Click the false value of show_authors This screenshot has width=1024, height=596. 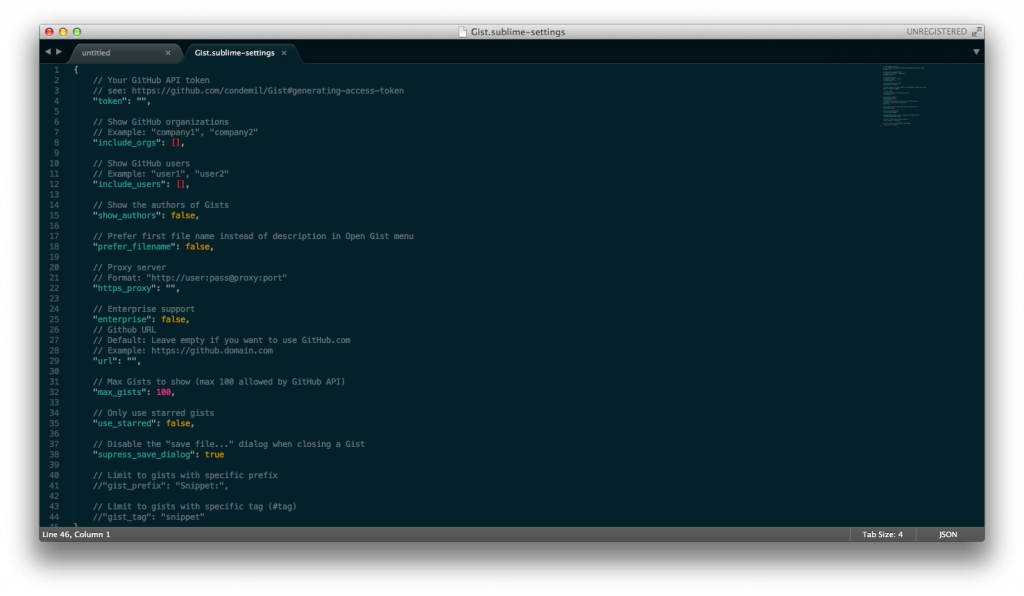tap(183, 215)
